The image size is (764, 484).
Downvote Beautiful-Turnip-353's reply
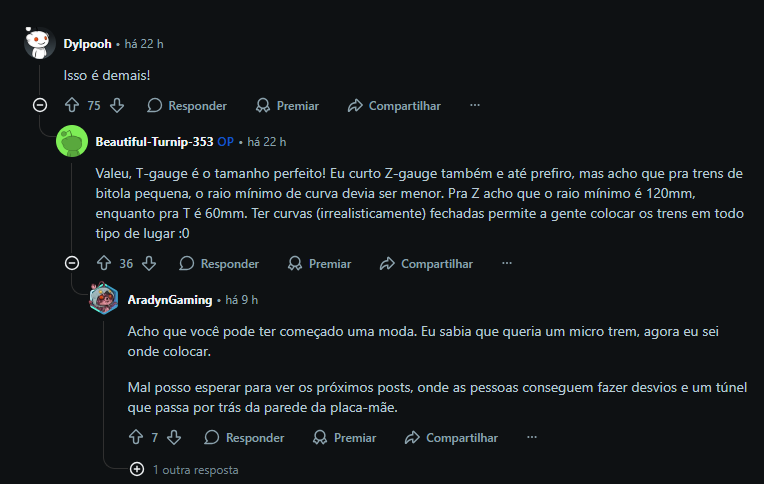(x=149, y=264)
